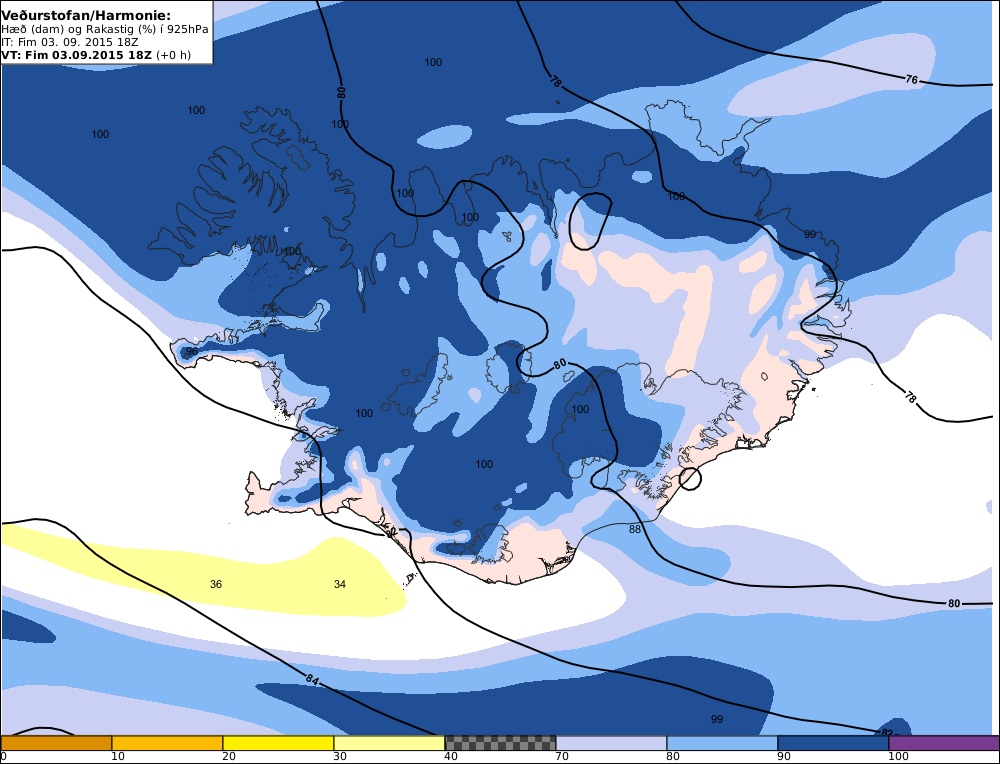Click the '82' contour label at the bottom right

point(887,733)
